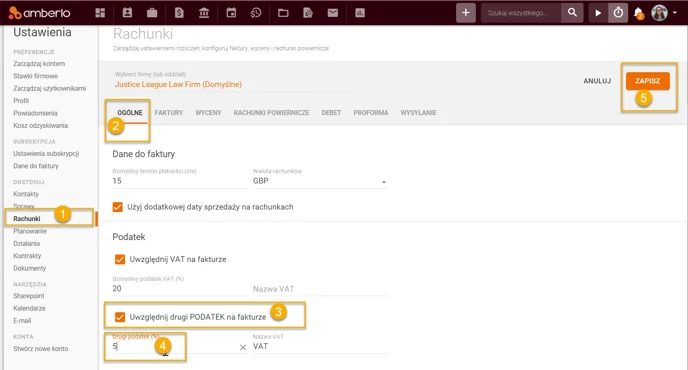Start the timer with play icon
The height and width of the screenshot is (370, 688).
pos(598,13)
